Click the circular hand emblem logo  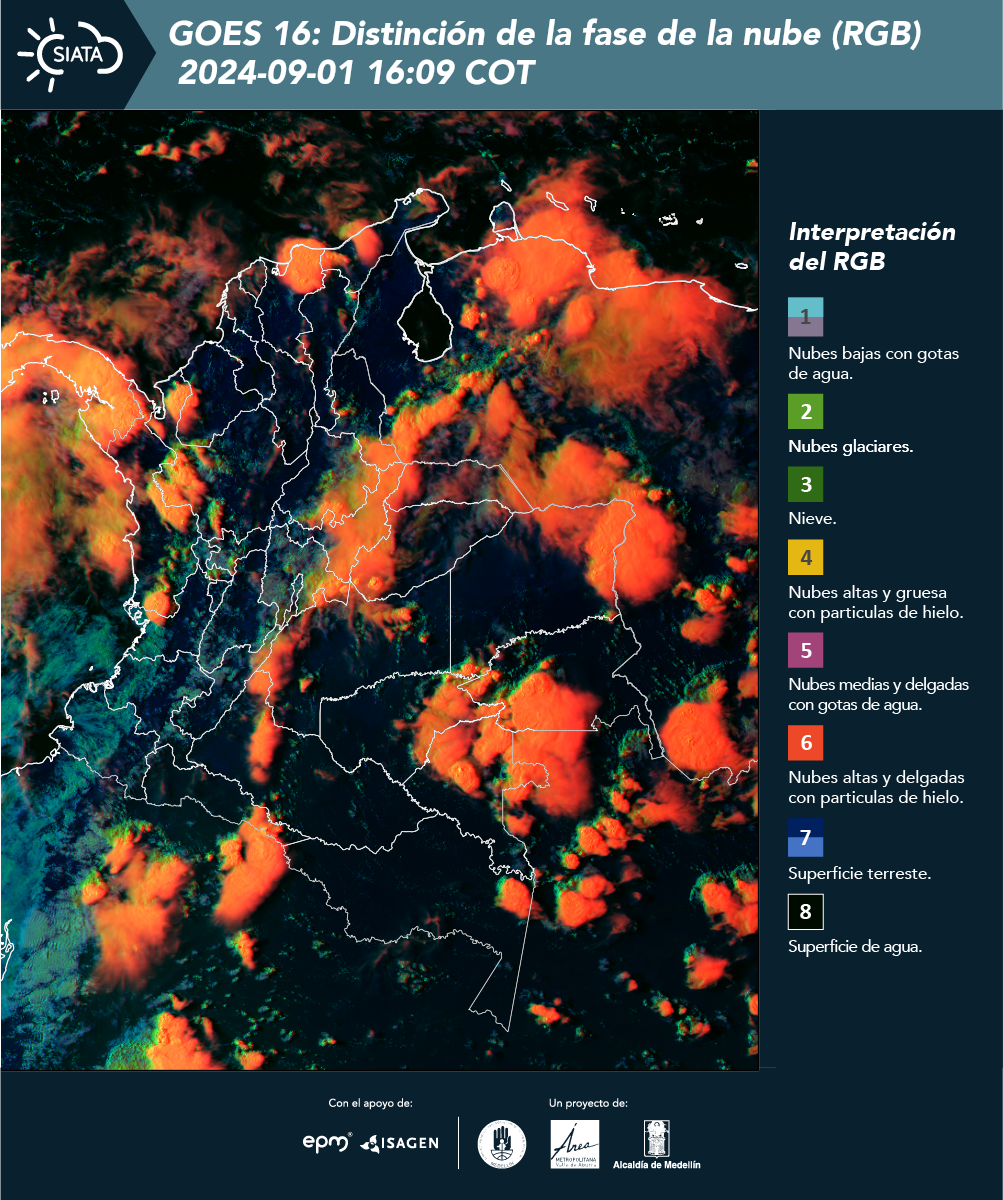(x=502, y=1143)
